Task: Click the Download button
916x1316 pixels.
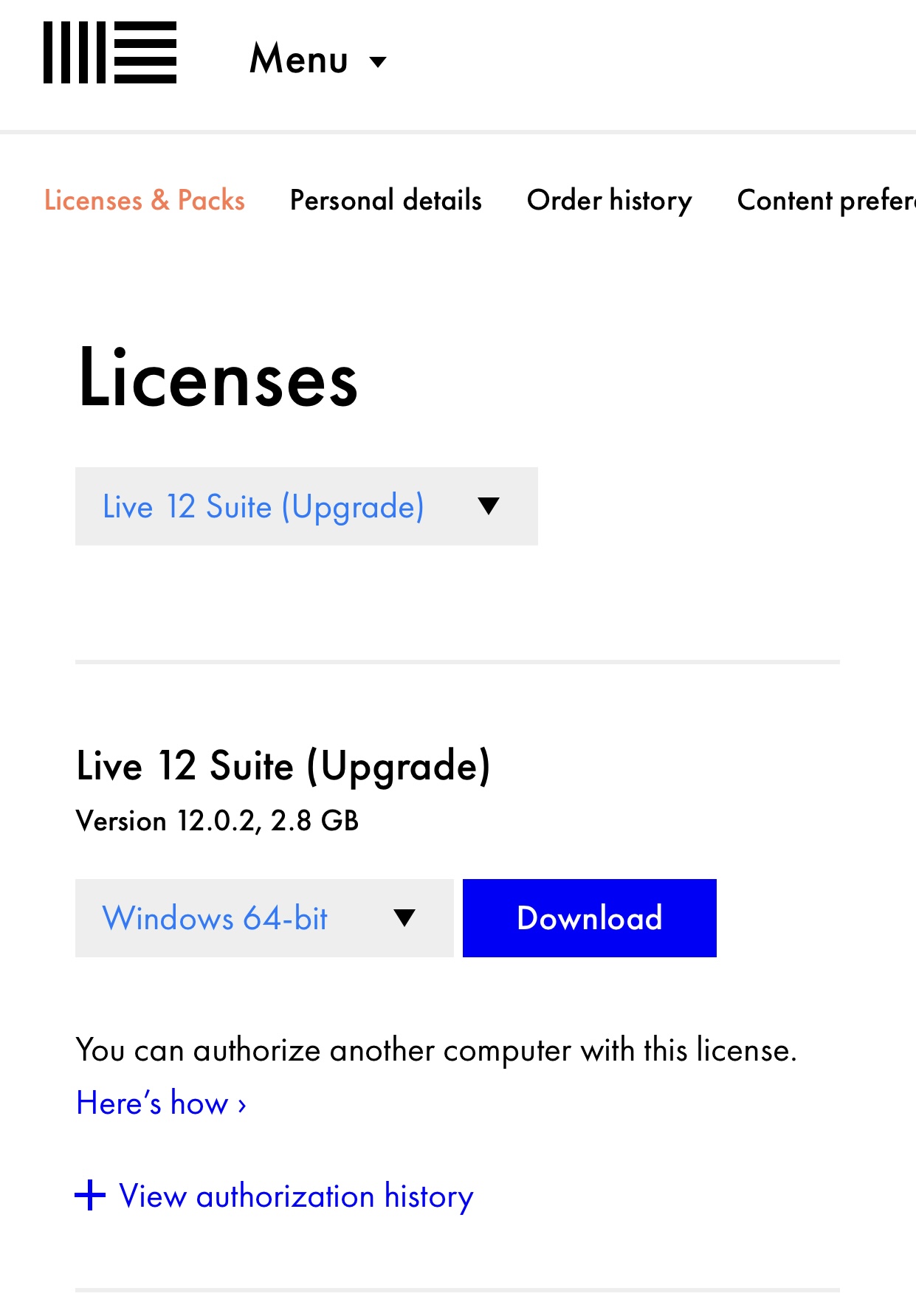Action: coord(588,917)
